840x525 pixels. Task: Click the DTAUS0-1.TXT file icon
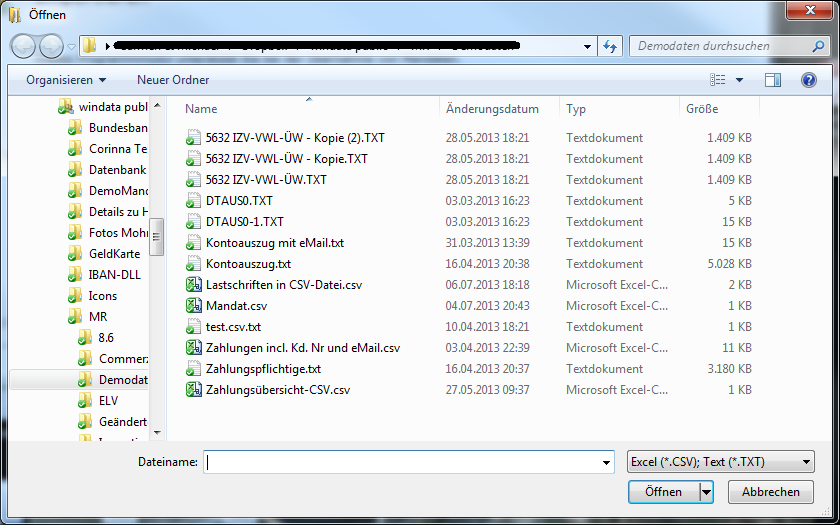(x=193, y=222)
